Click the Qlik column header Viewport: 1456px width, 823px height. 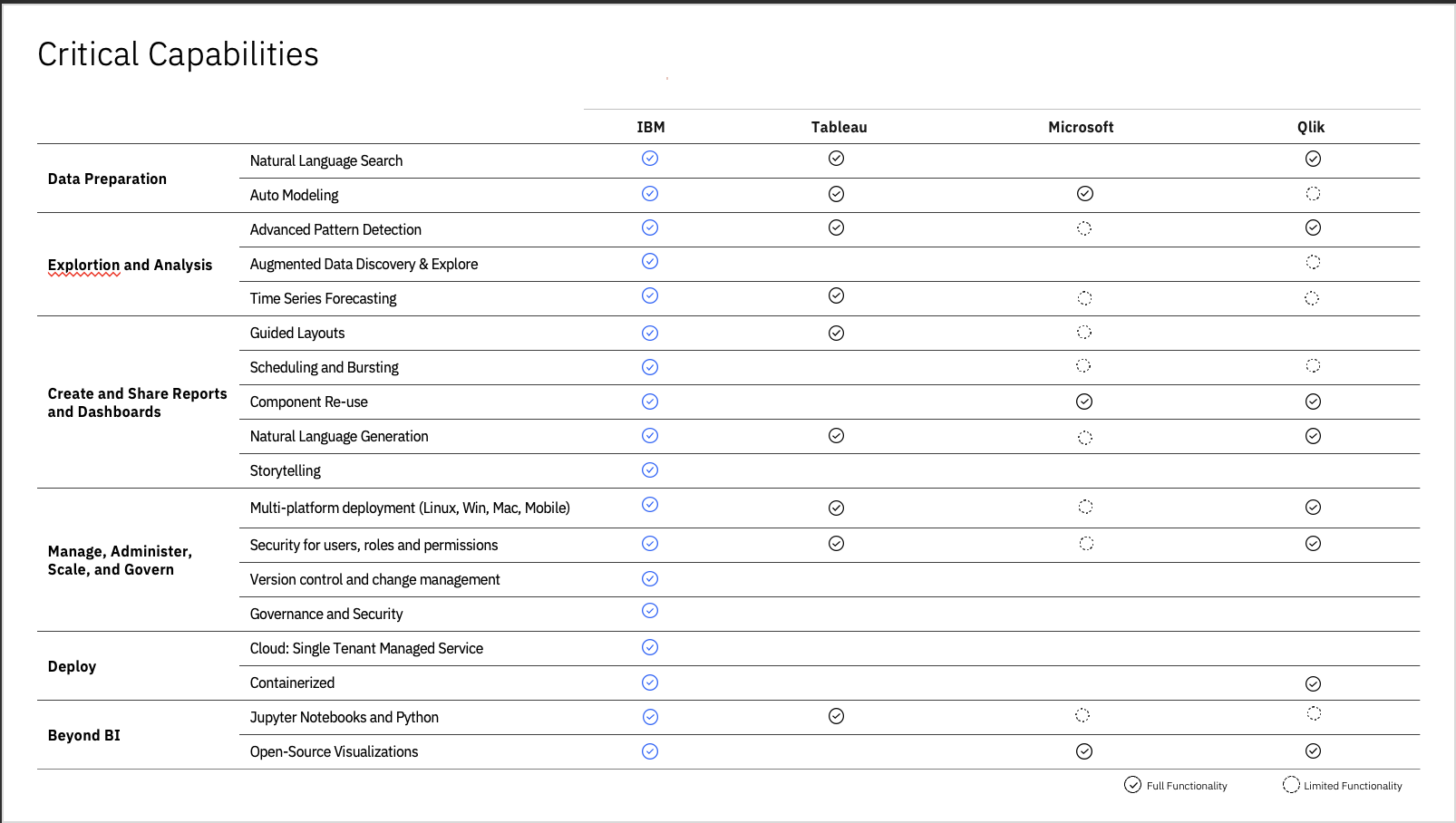[1311, 128]
